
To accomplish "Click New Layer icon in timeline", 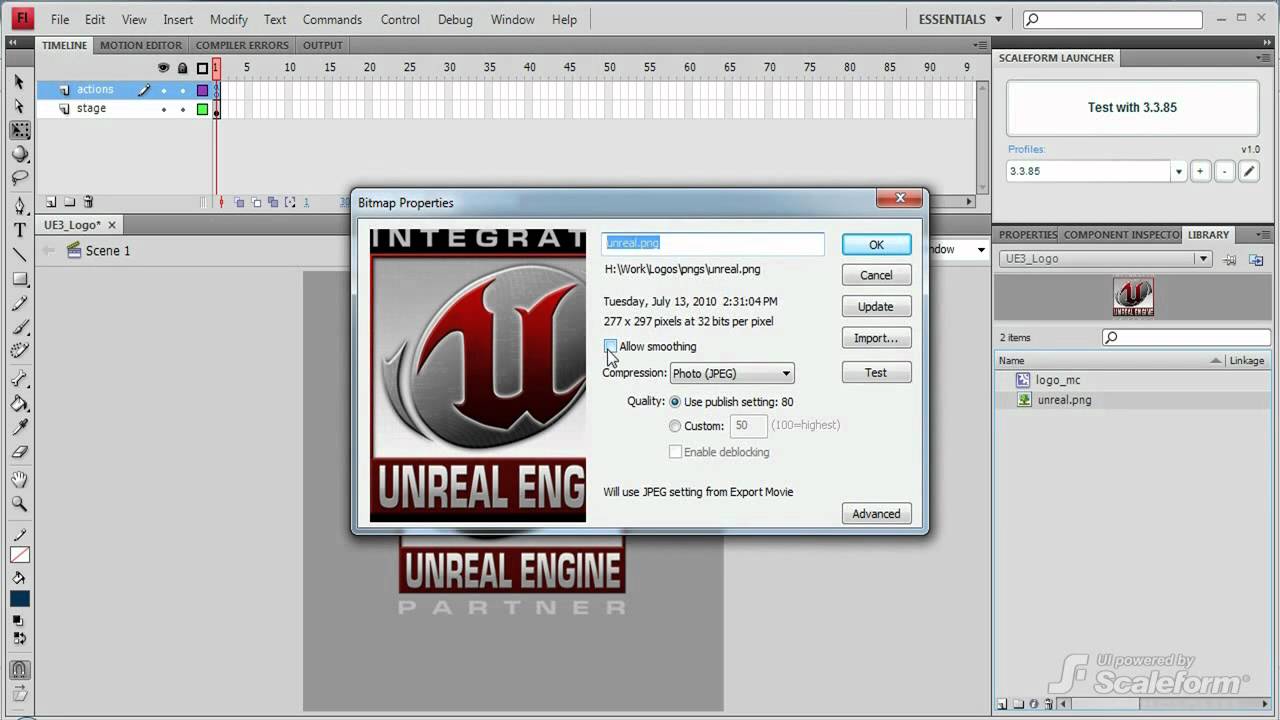I will tap(51, 202).
